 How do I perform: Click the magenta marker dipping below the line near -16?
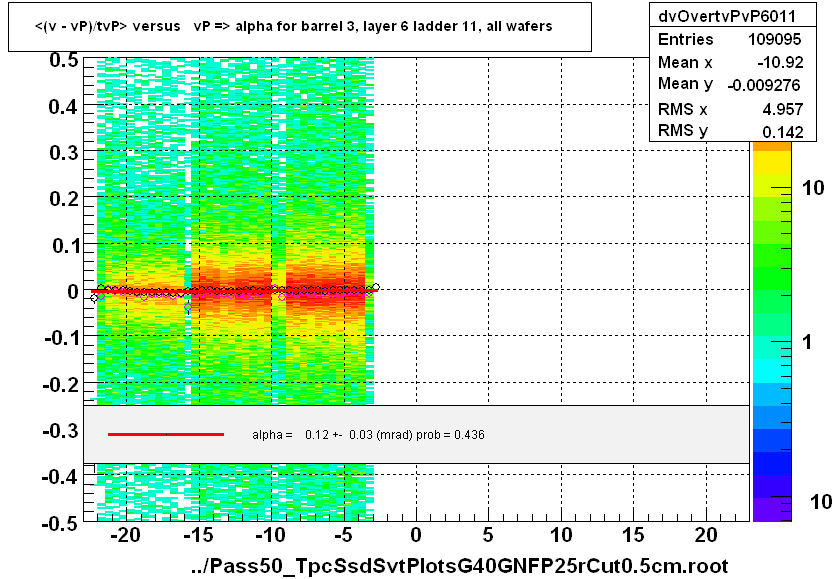pyautogui.click(x=188, y=306)
